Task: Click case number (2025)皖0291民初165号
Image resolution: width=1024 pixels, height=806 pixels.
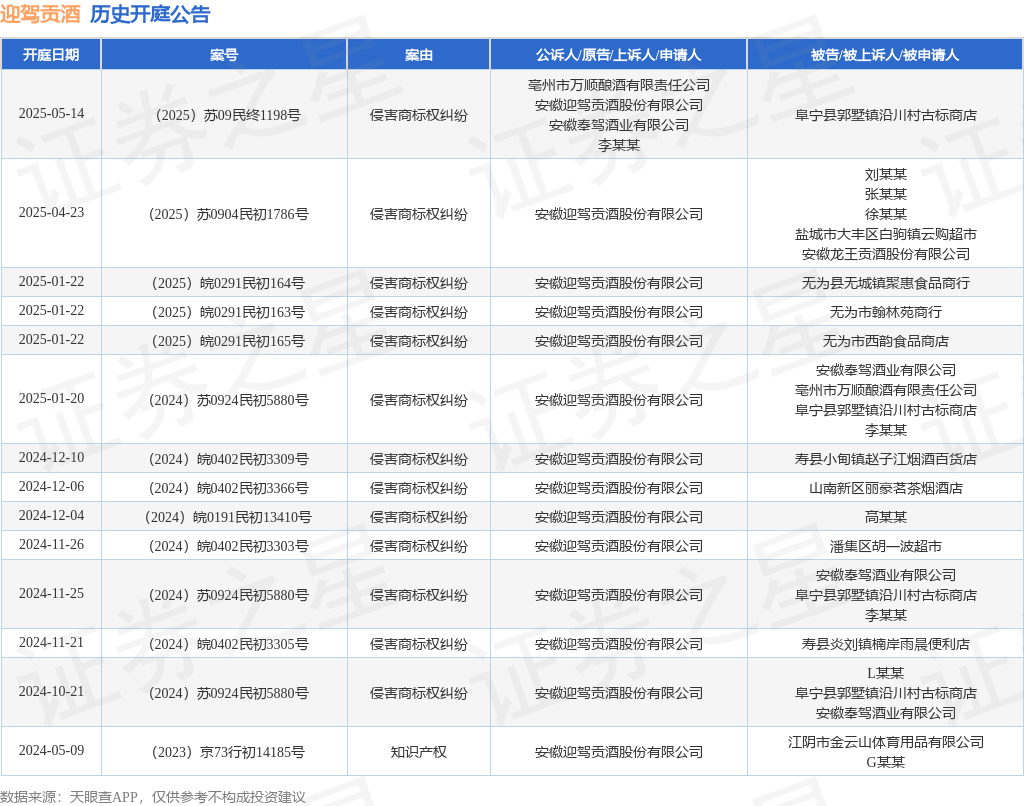Action: click(228, 341)
